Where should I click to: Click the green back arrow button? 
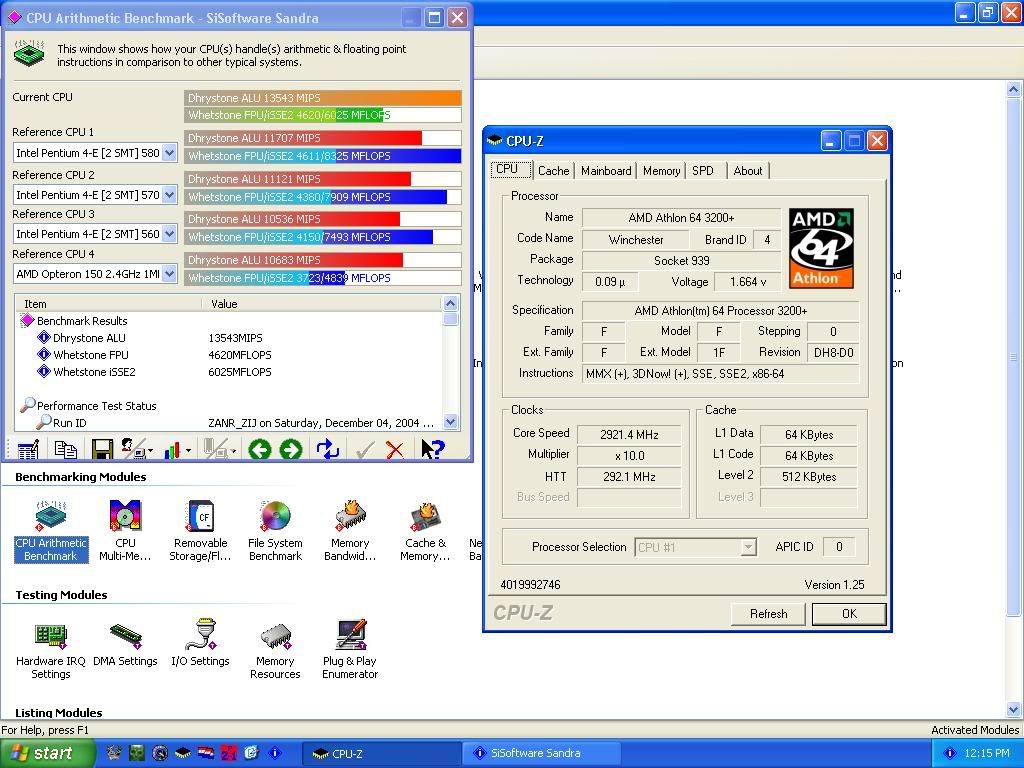pyautogui.click(x=260, y=450)
